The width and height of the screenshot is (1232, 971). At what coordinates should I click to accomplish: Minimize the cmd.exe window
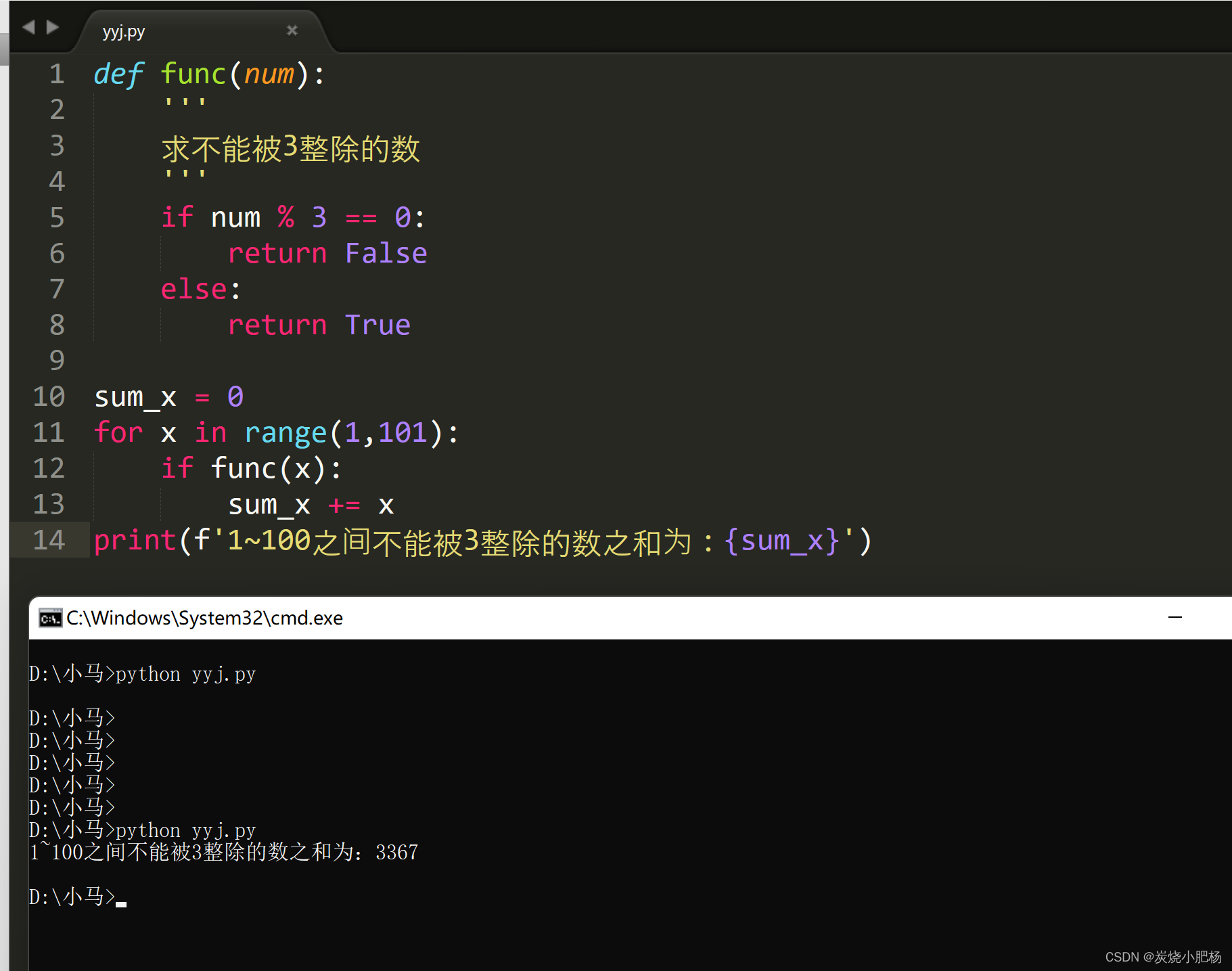[1175, 618]
